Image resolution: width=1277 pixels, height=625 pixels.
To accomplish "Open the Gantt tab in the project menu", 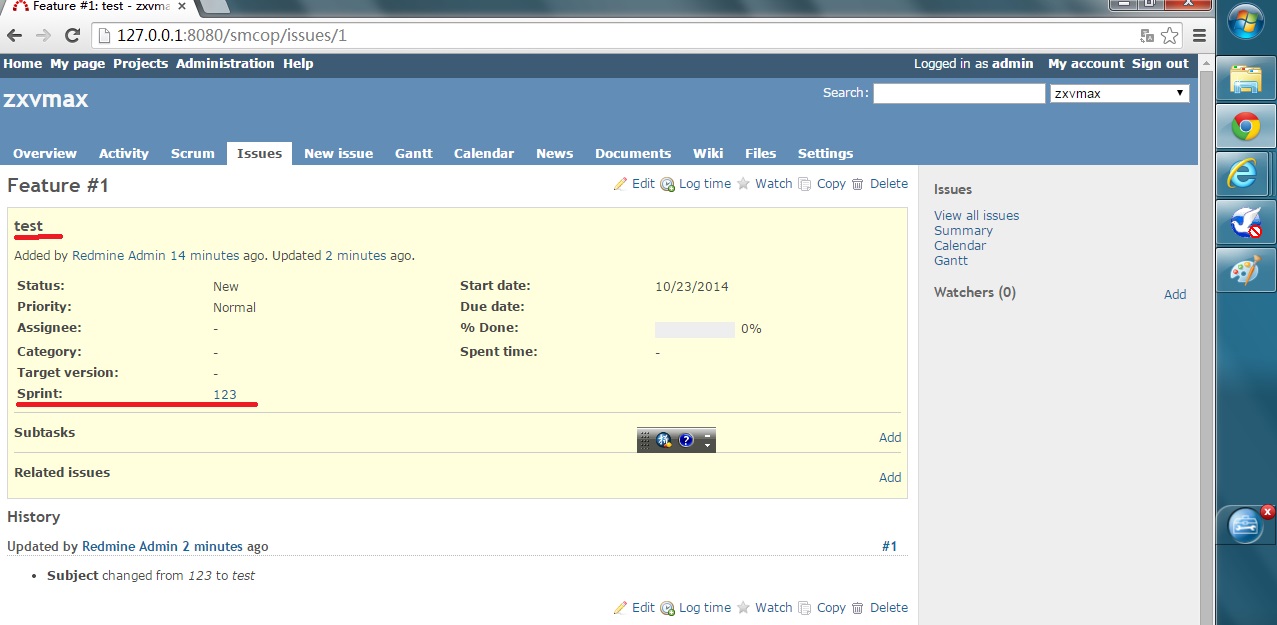I will [413, 153].
